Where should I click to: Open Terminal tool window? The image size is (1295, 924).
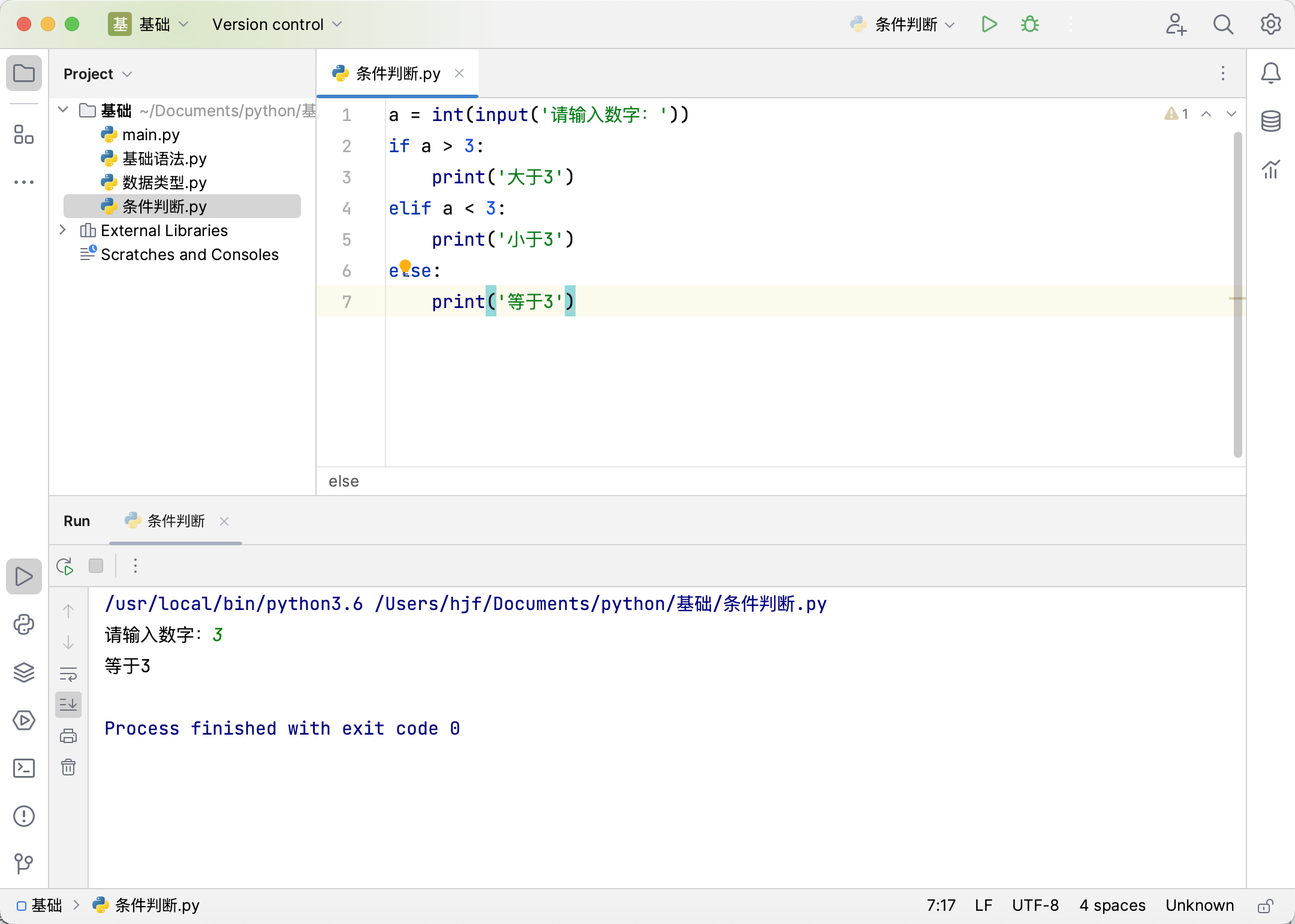pyautogui.click(x=24, y=768)
